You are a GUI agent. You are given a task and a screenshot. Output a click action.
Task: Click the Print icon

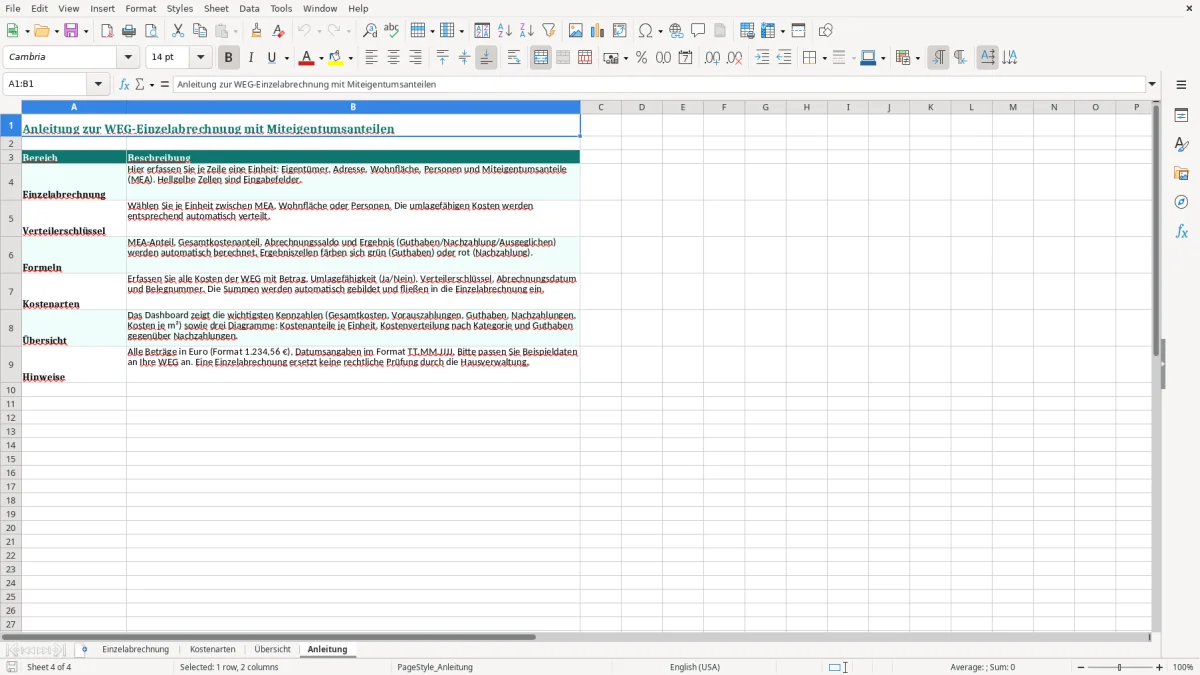click(129, 31)
